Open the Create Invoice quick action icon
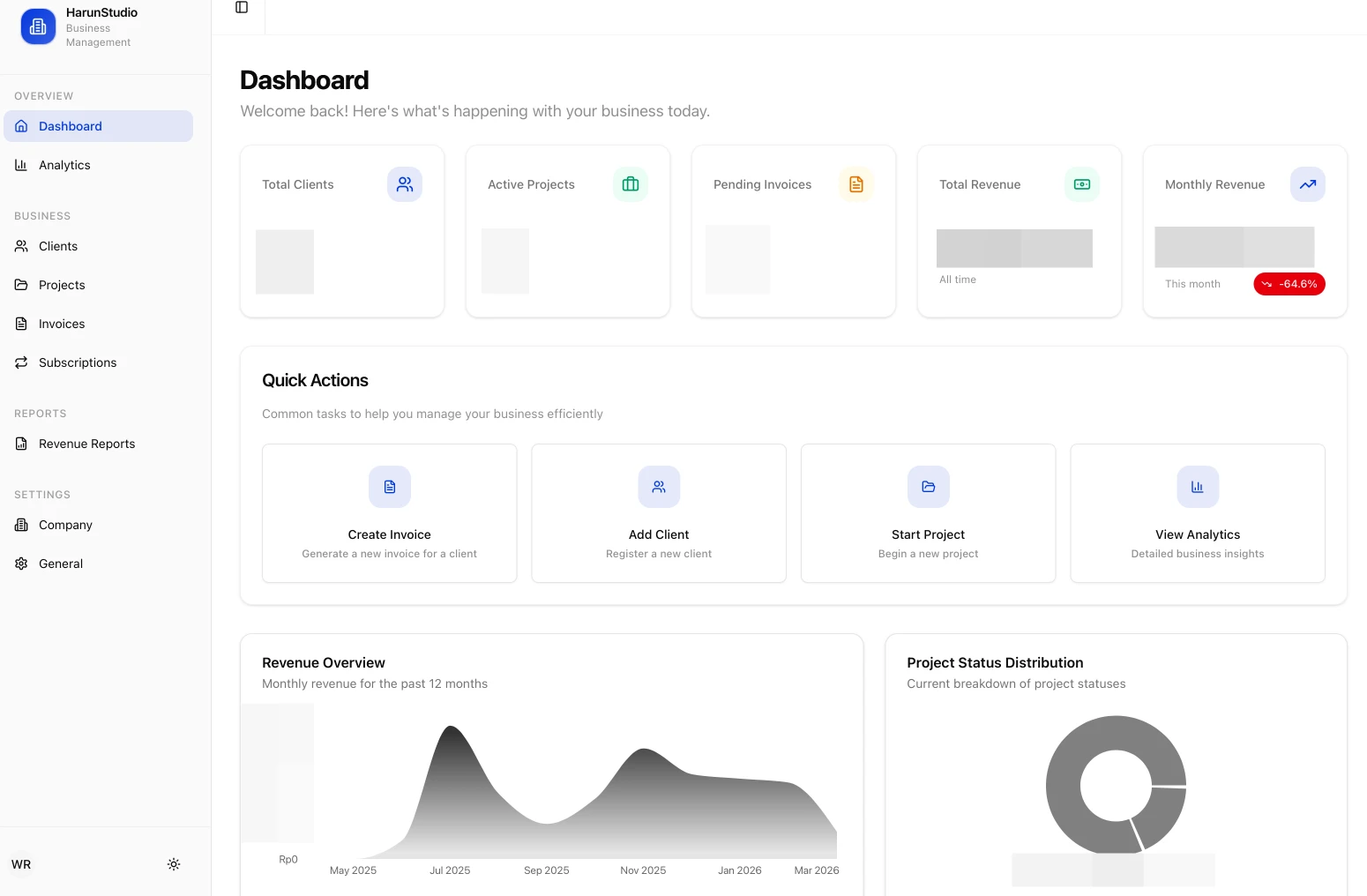Viewport: 1367px width, 896px height. click(389, 487)
